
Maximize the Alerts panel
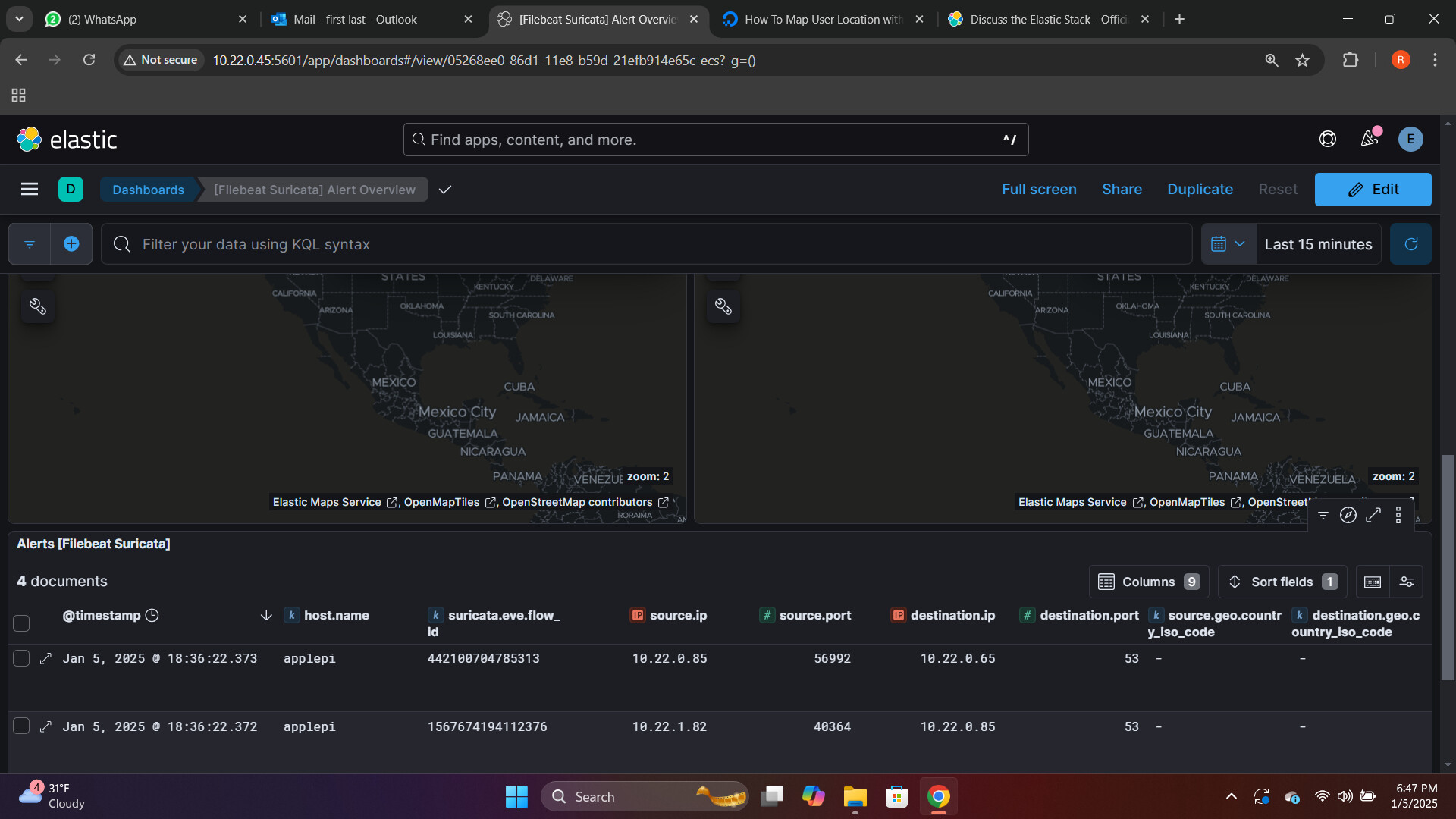1373,516
